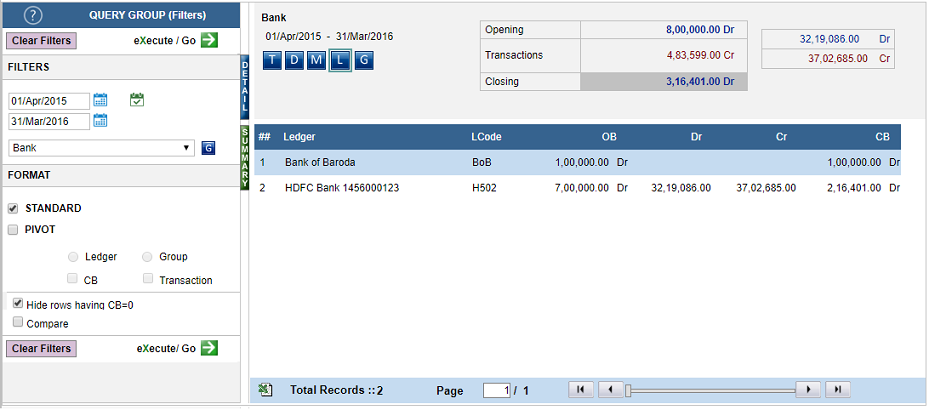Tick the CB checkbox
This screenshot has height=410, width=929.
point(72,278)
